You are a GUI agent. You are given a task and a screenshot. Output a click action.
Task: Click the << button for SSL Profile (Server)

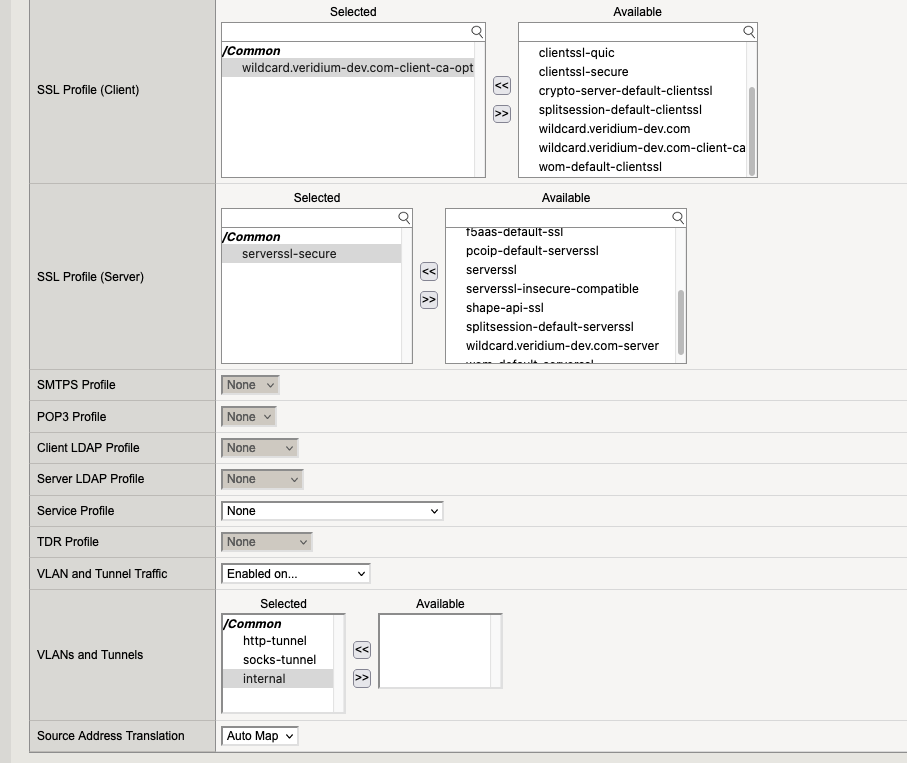pos(429,271)
